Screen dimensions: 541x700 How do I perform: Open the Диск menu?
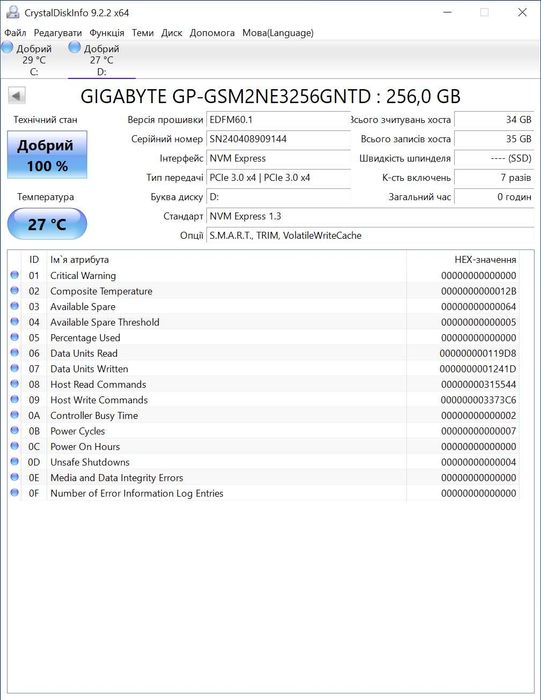tap(171, 33)
